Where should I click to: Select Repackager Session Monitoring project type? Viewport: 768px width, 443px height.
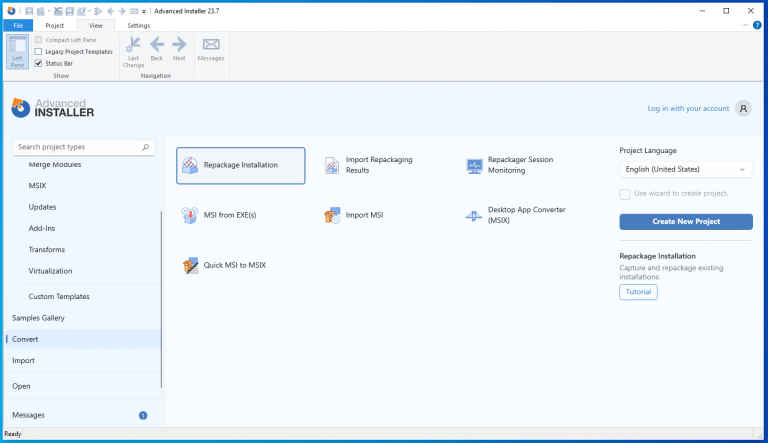click(524, 165)
